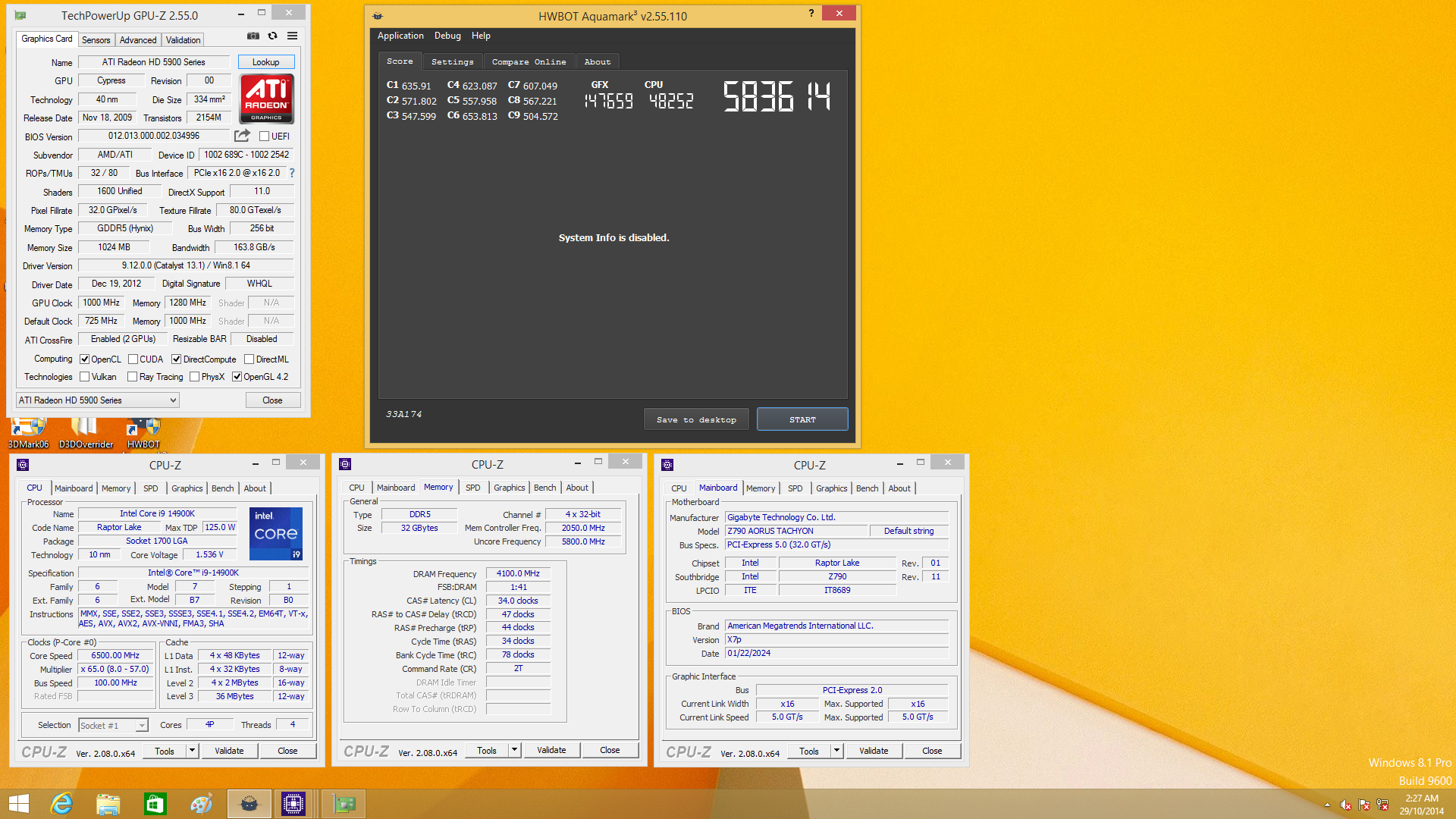
Task: Open the HWBOT desktop shortcut
Action: click(x=143, y=434)
